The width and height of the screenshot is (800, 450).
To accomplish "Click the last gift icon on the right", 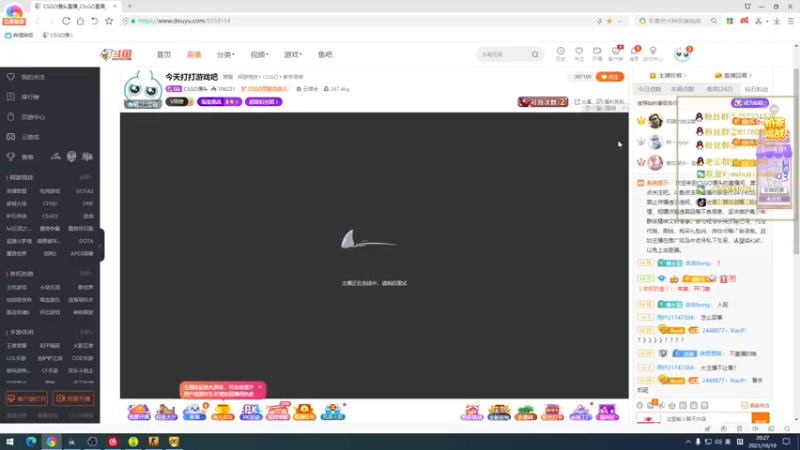I will click(607, 411).
